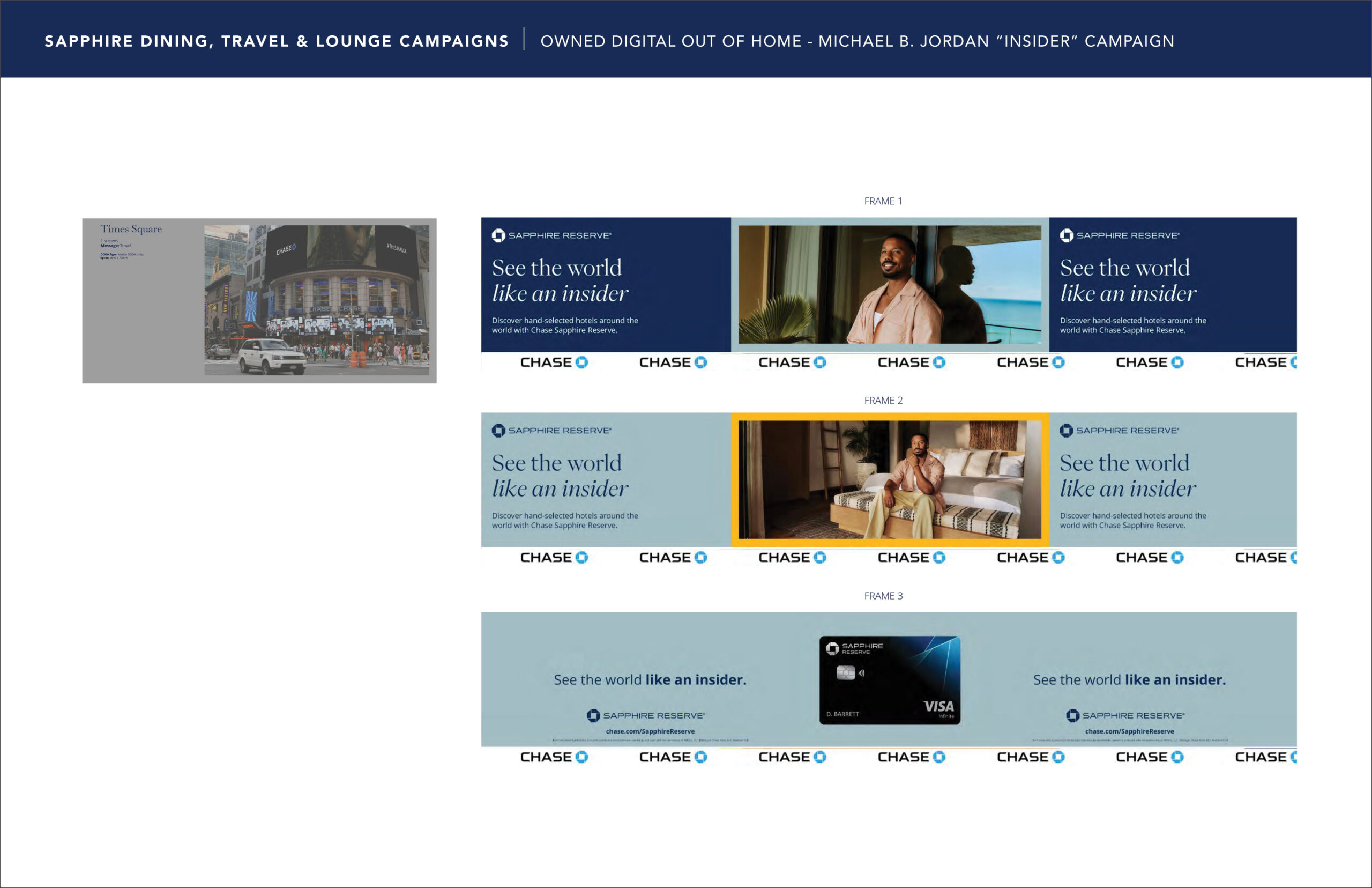Open chase.com/SapphireReserve link in Frame 3 left
This screenshot has height=888, width=1372.
pos(650,731)
